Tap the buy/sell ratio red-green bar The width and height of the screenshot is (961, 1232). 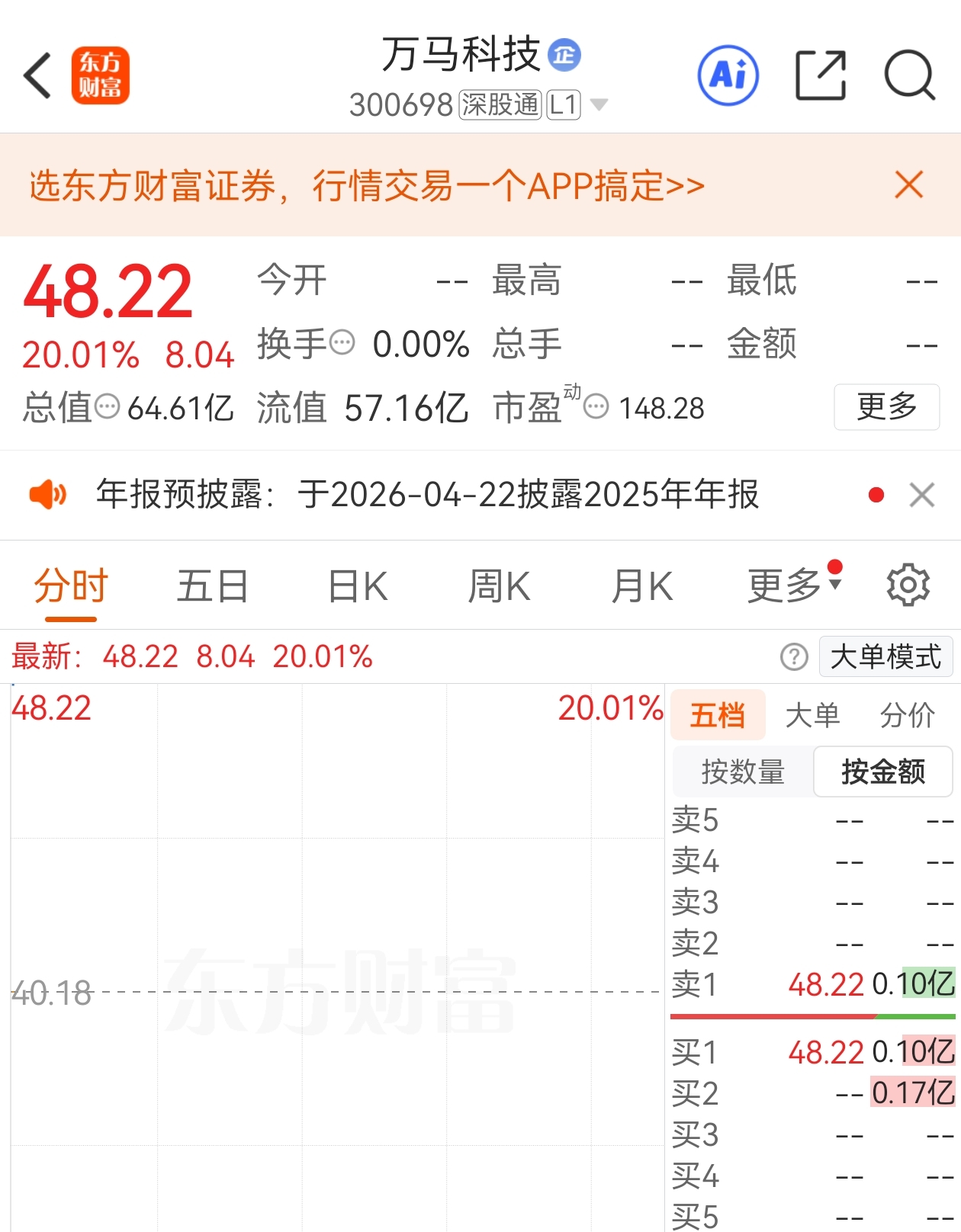pos(812,1016)
